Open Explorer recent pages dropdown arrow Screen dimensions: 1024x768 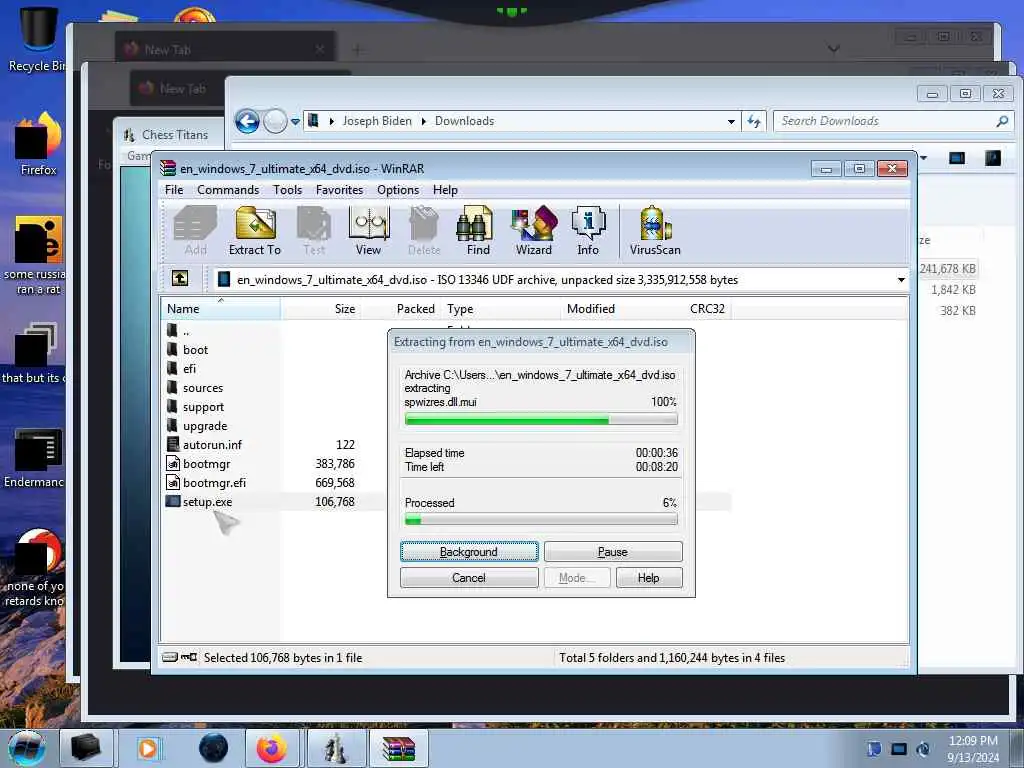295,121
